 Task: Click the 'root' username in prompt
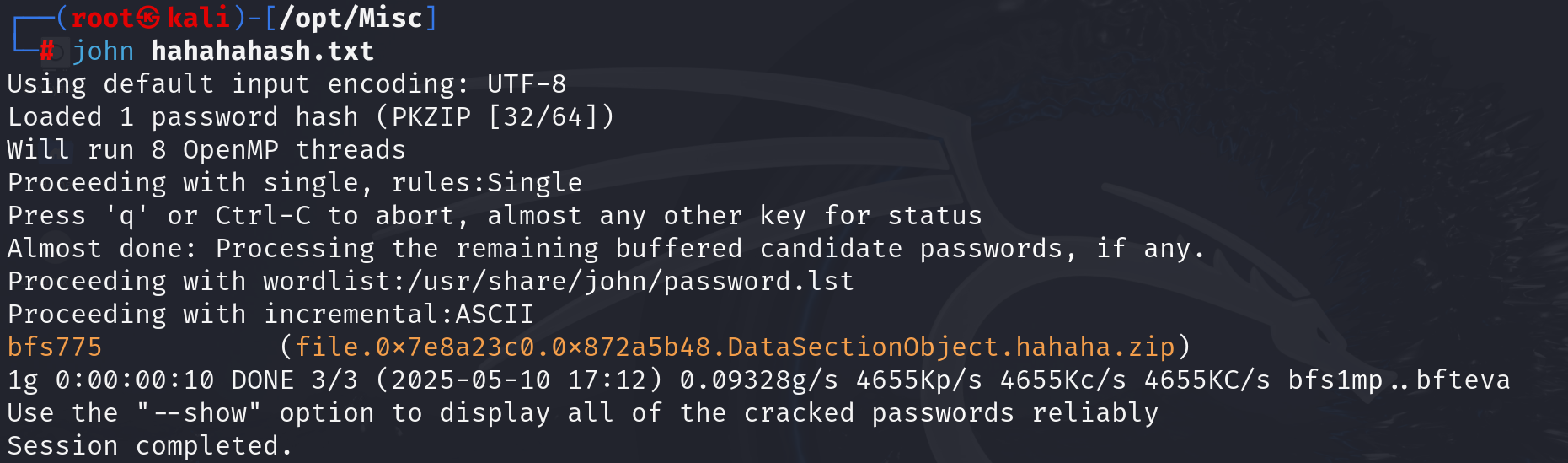(x=103, y=18)
